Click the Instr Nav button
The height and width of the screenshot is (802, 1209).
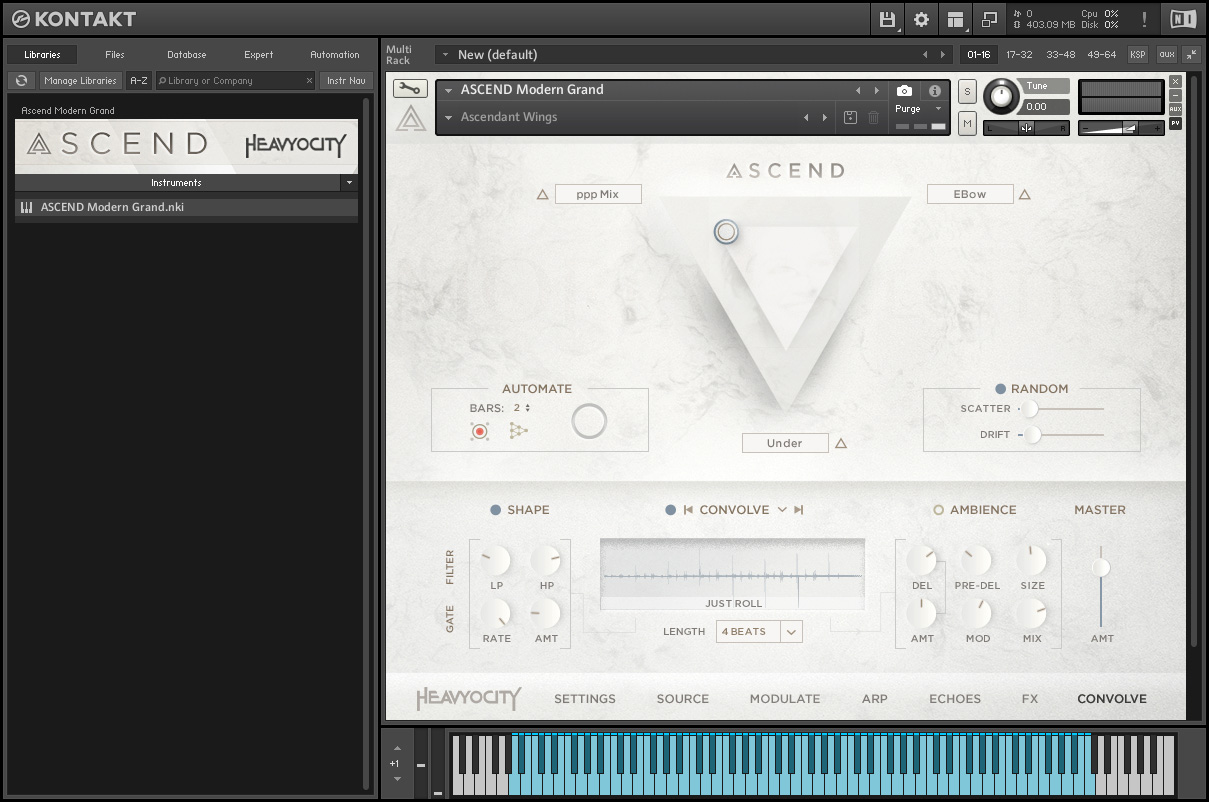347,81
